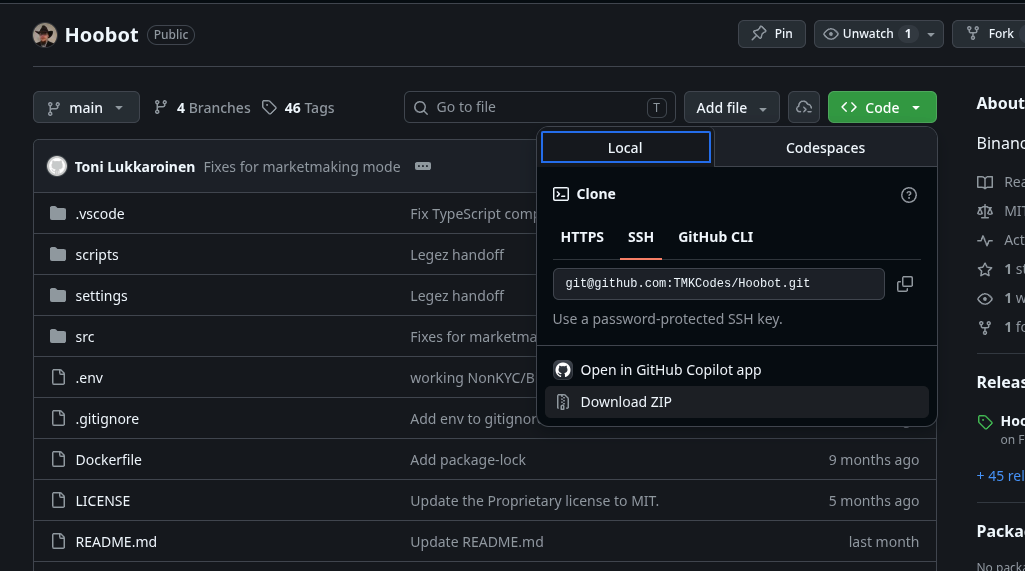The image size is (1025, 571).
Task: Click the commit author avatar
Action: click(57, 166)
